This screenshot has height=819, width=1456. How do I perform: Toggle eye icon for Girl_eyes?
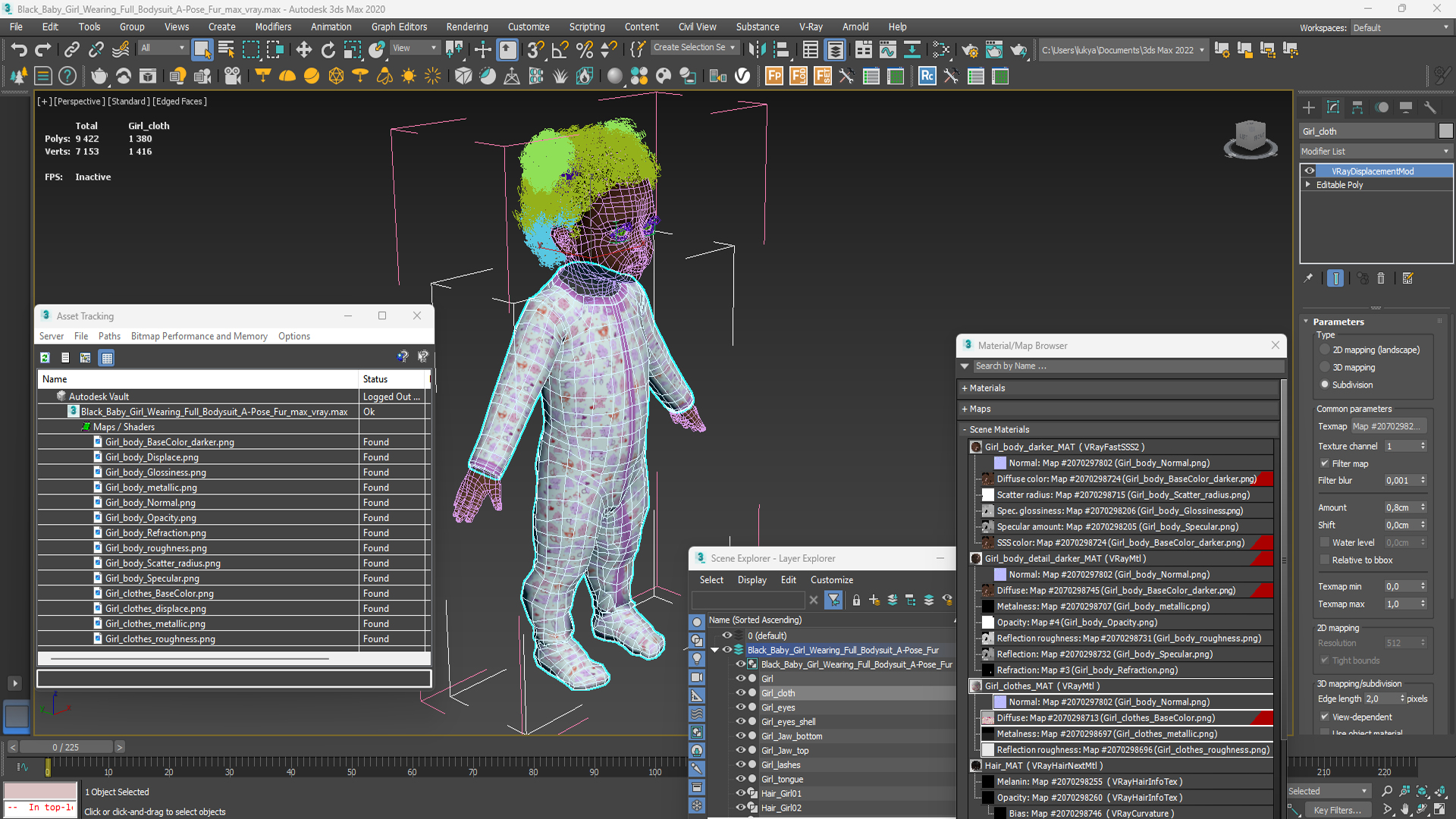tap(741, 707)
